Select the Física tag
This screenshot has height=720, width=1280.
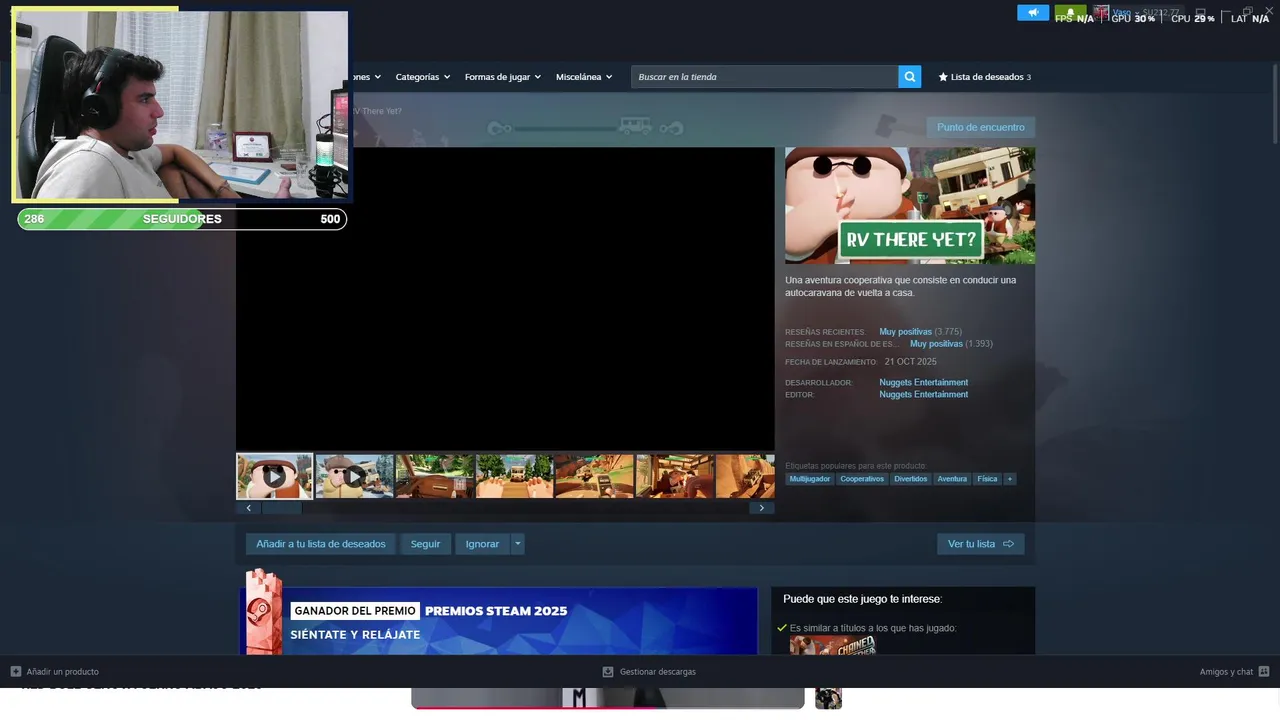tap(987, 479)
